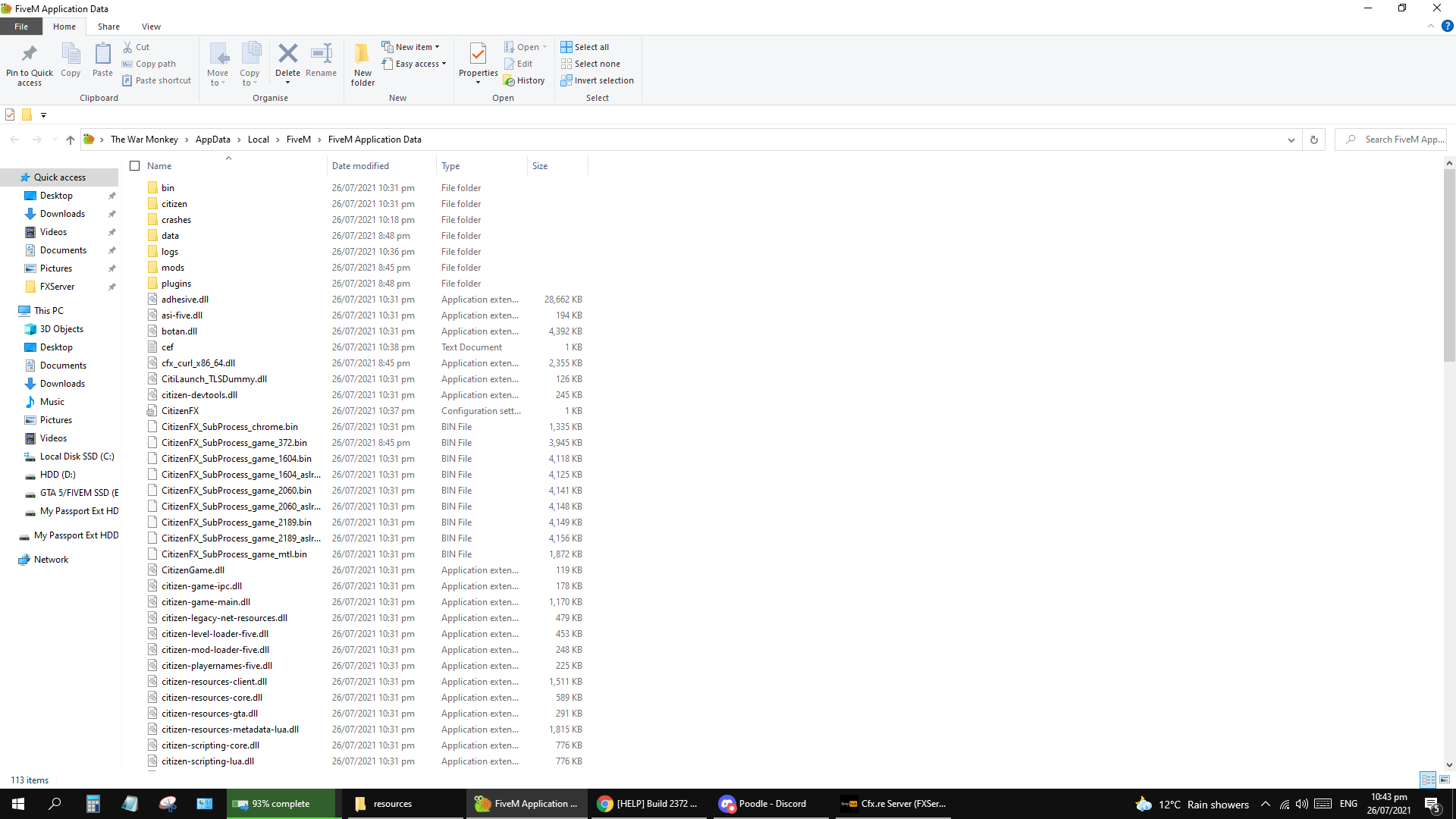This screenshot has height=819, width=1456.
Task: Toggle the select-all checkbox in the header
Action: tap(135, 165)
